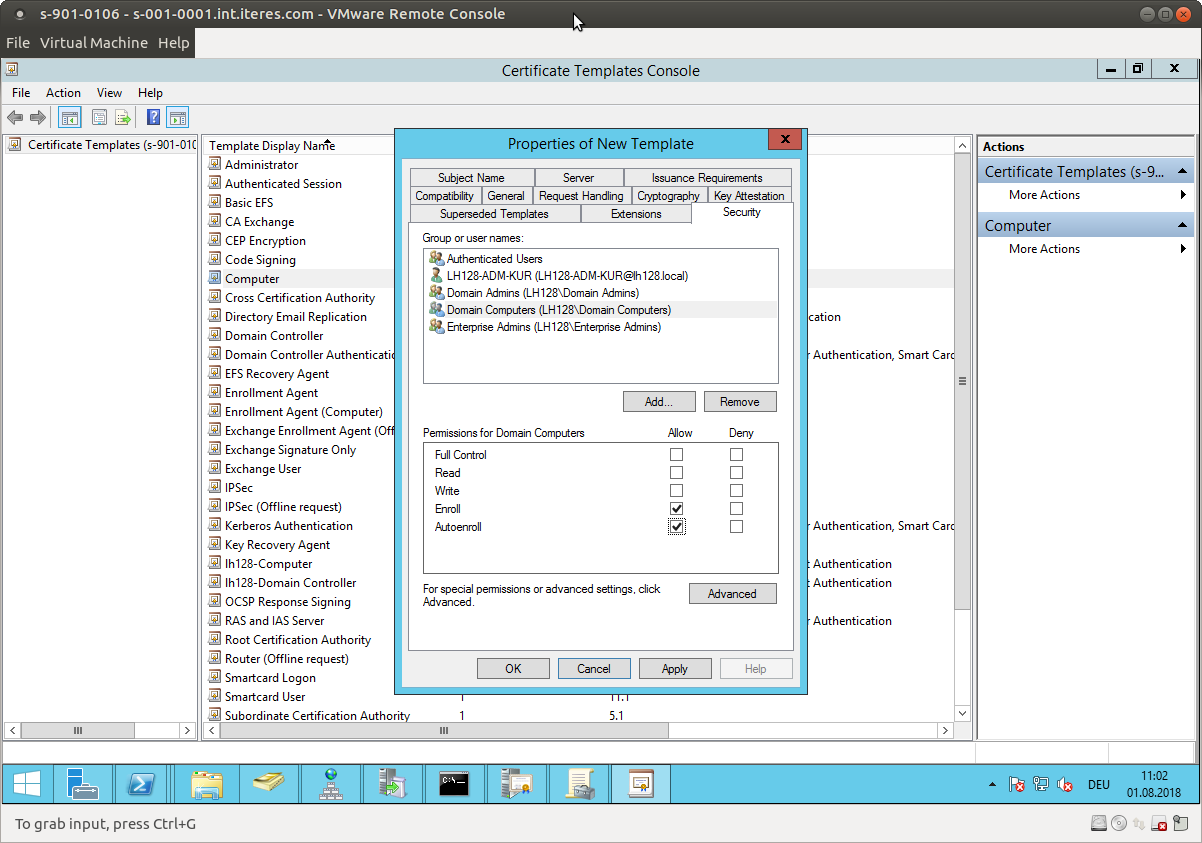The image size is (1202, 843).
Task: Click the VMware network adapter status icon
Action: click(x=1139, y=824)
